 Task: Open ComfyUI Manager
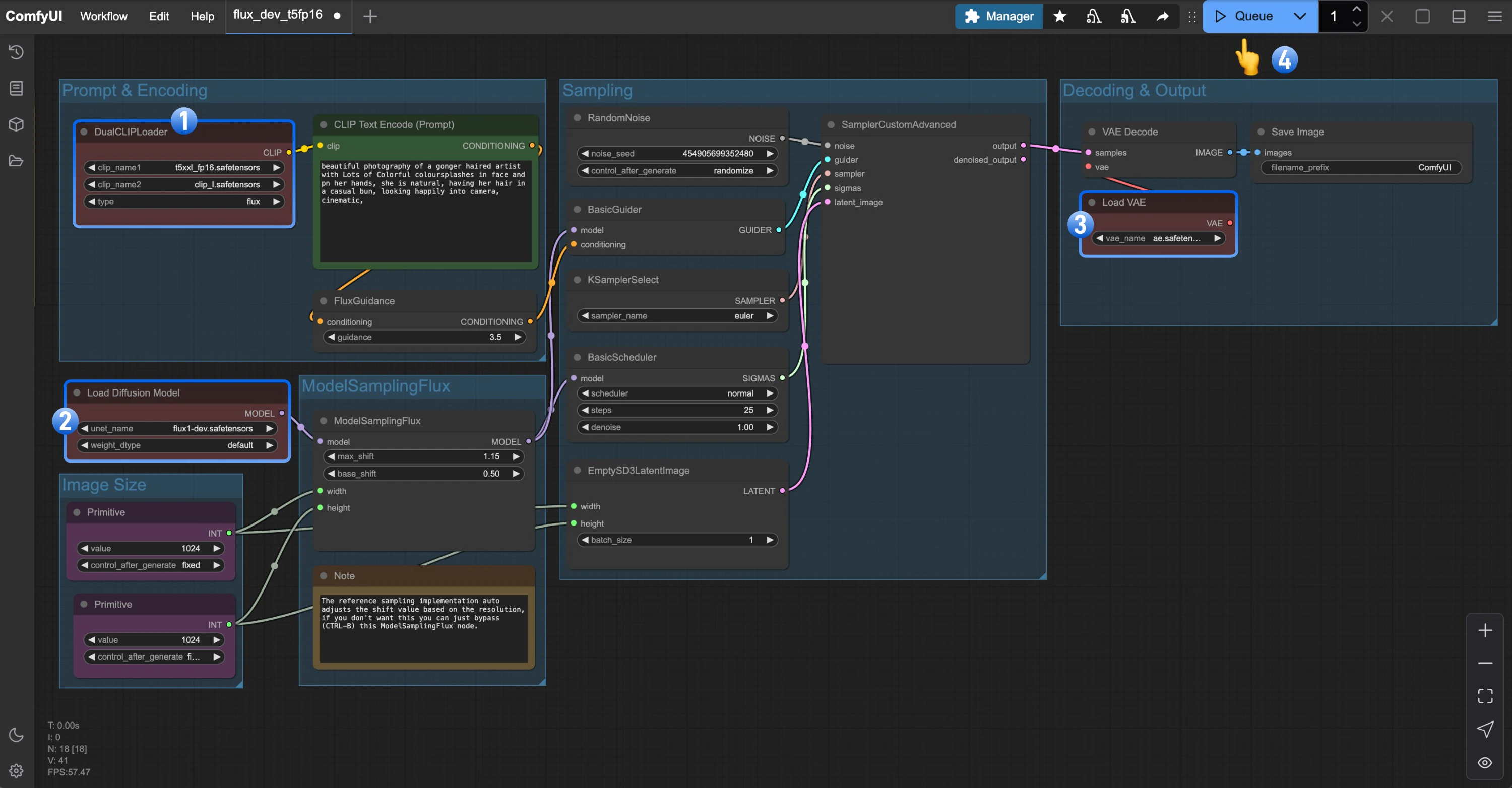(999, 16)
